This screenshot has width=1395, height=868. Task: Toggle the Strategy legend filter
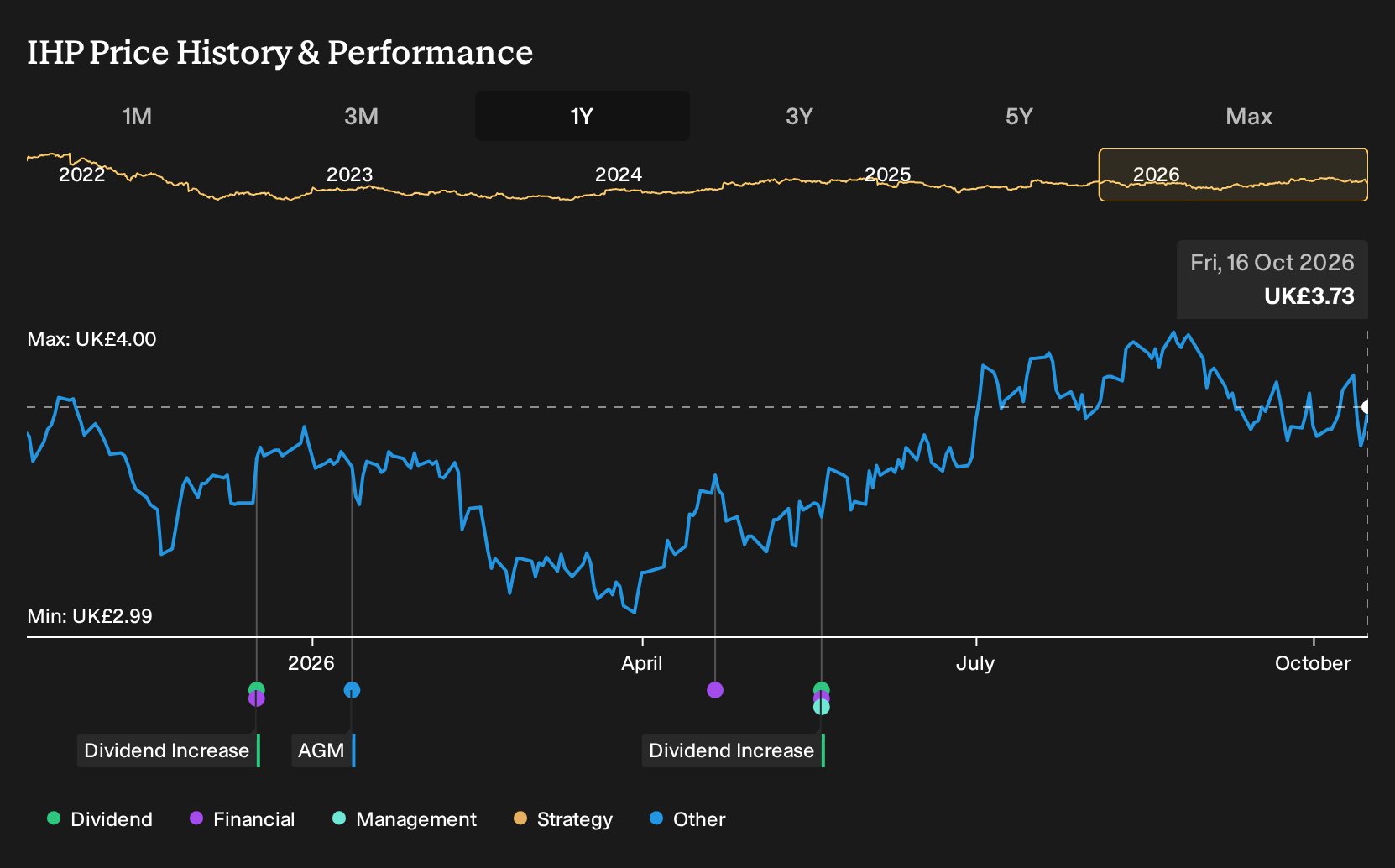[x=563, y=819]
